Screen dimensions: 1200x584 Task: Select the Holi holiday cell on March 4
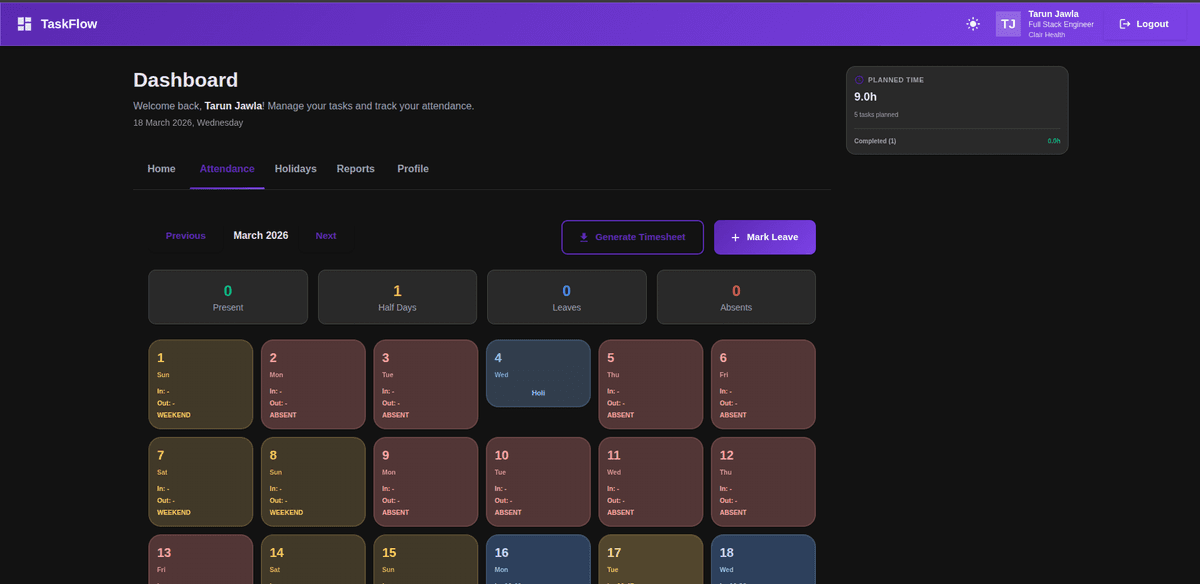[538, 373]
